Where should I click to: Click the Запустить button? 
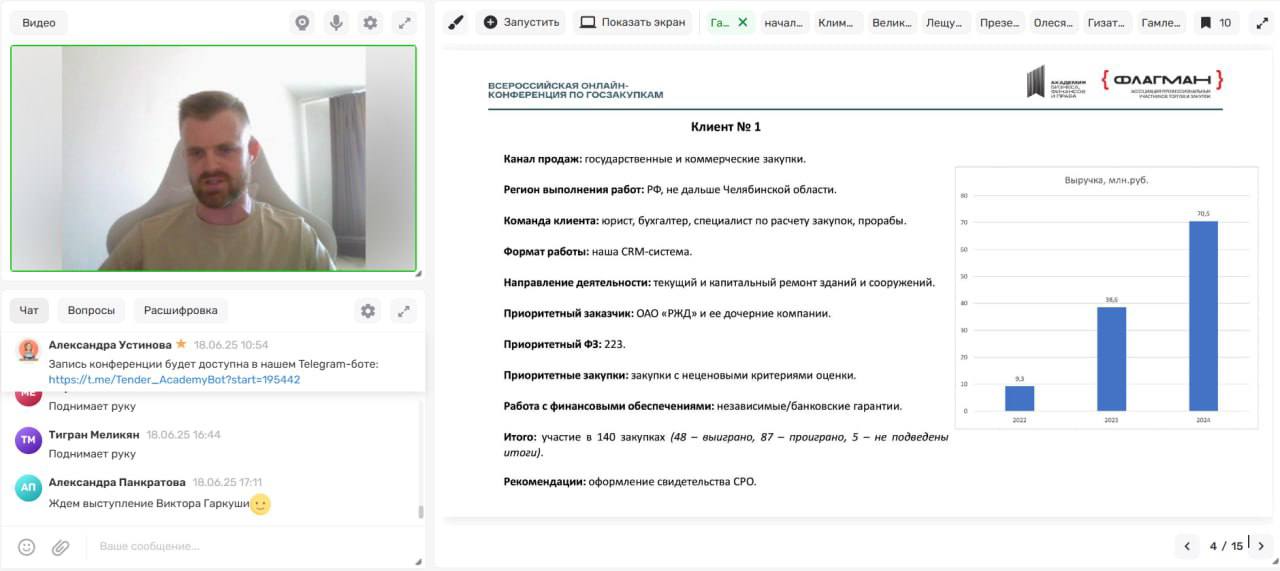521,22
